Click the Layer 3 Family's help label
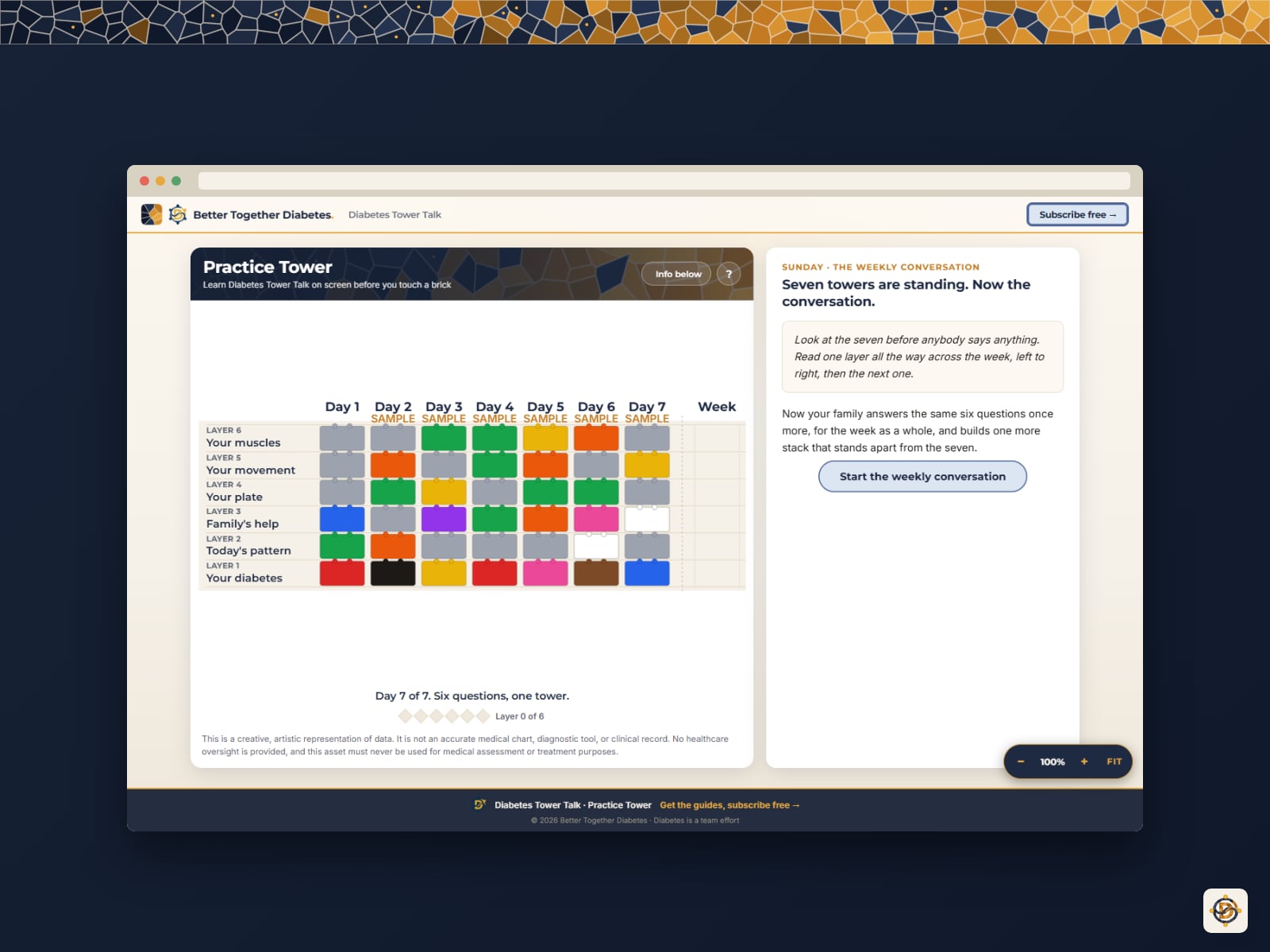 pyautogui.click(x=243, y=518)
